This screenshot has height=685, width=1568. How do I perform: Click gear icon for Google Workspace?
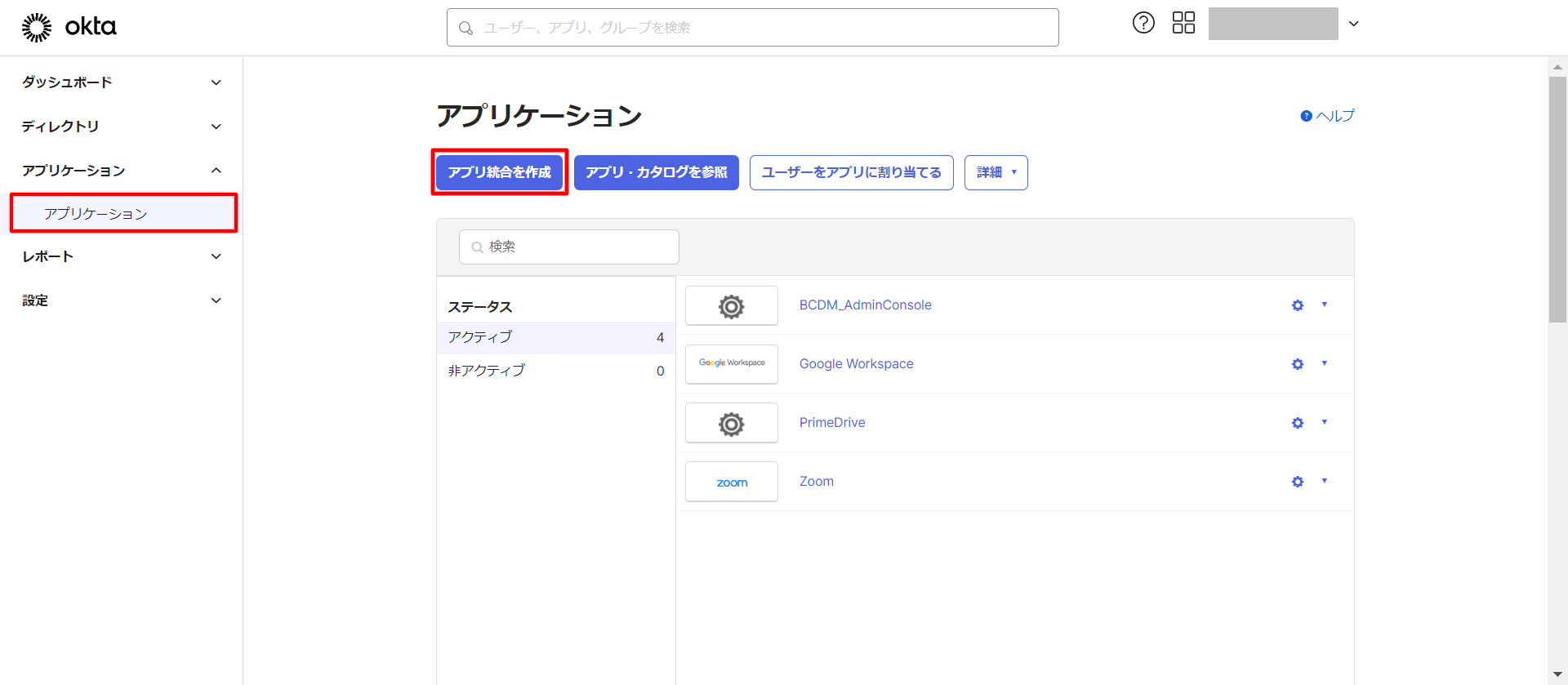tap(1298, 364)
